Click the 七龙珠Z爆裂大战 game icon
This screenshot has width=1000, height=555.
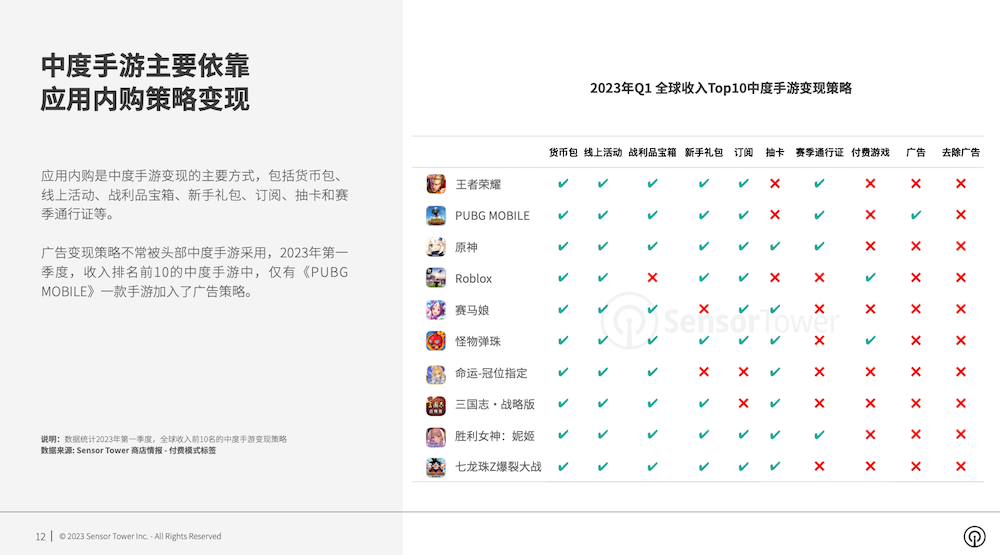click(436, 467)
